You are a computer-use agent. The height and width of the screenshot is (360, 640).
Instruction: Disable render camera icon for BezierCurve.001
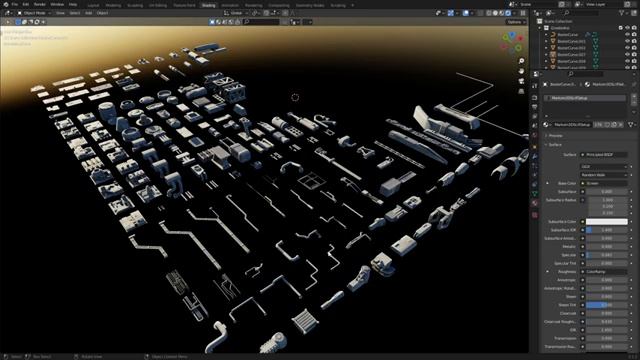pos(634,41)
